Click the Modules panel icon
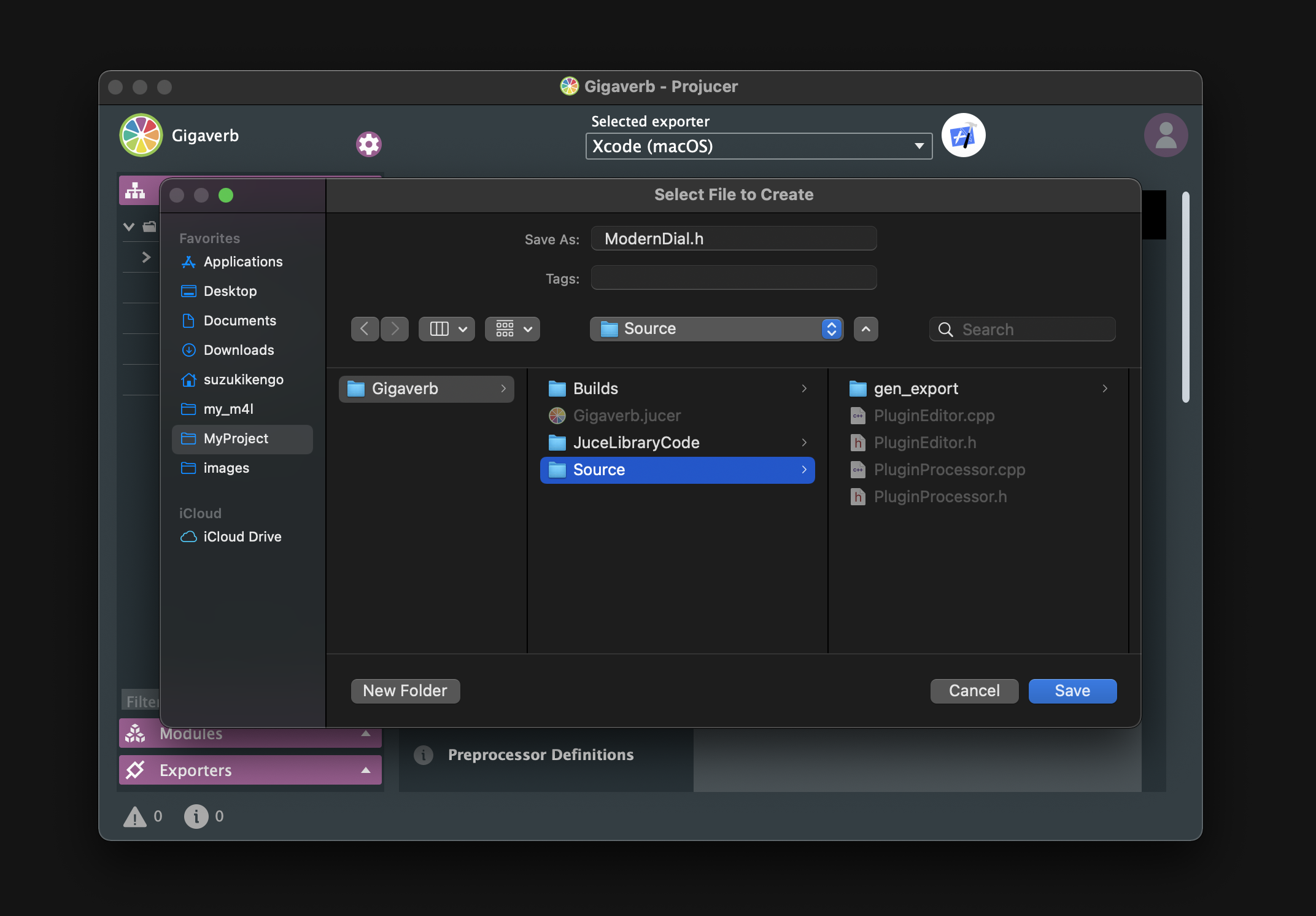This screenshot has height=916, width=1316. [x=135, y=733]
